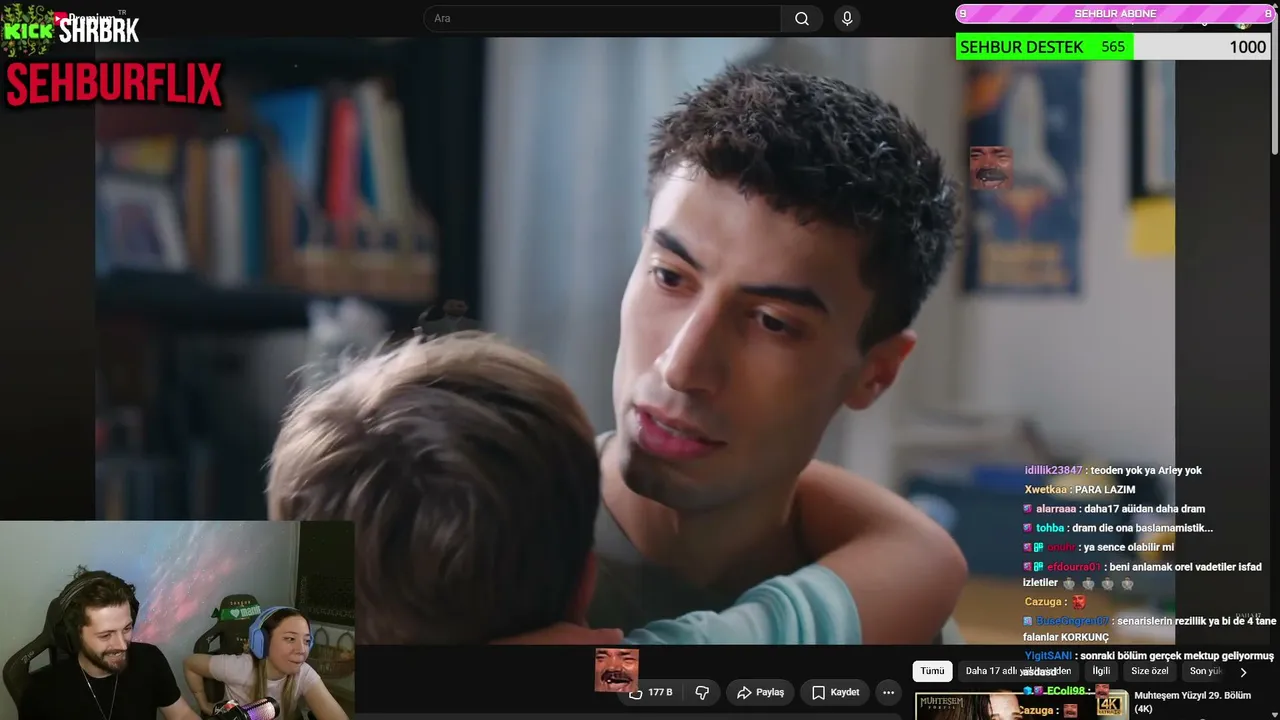Show more filter chips with right chevron

1243,672
